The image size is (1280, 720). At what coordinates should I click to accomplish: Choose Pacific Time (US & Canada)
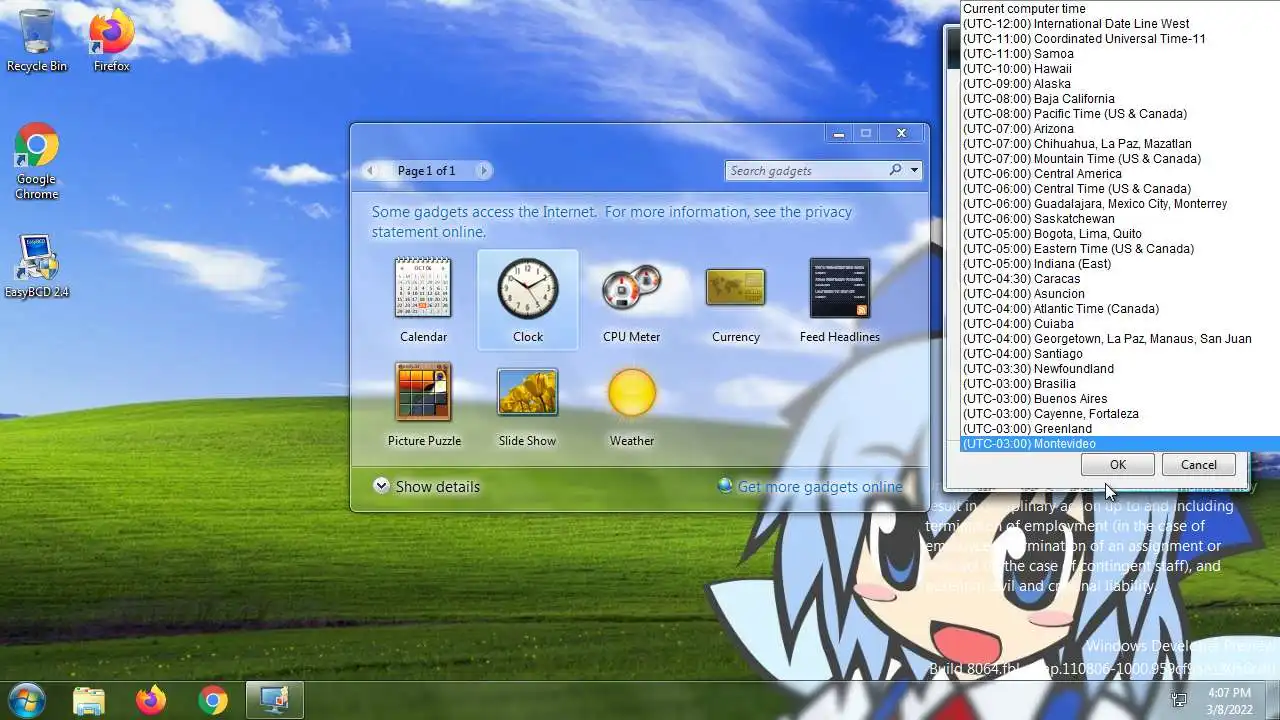(1120, 114)
